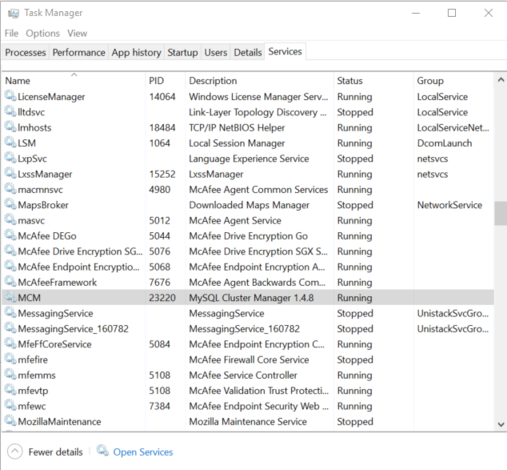The height and width of the screenshot is (470, 507).
Task: Click the macmnsvc service gear icon
Action: (10, 189)
